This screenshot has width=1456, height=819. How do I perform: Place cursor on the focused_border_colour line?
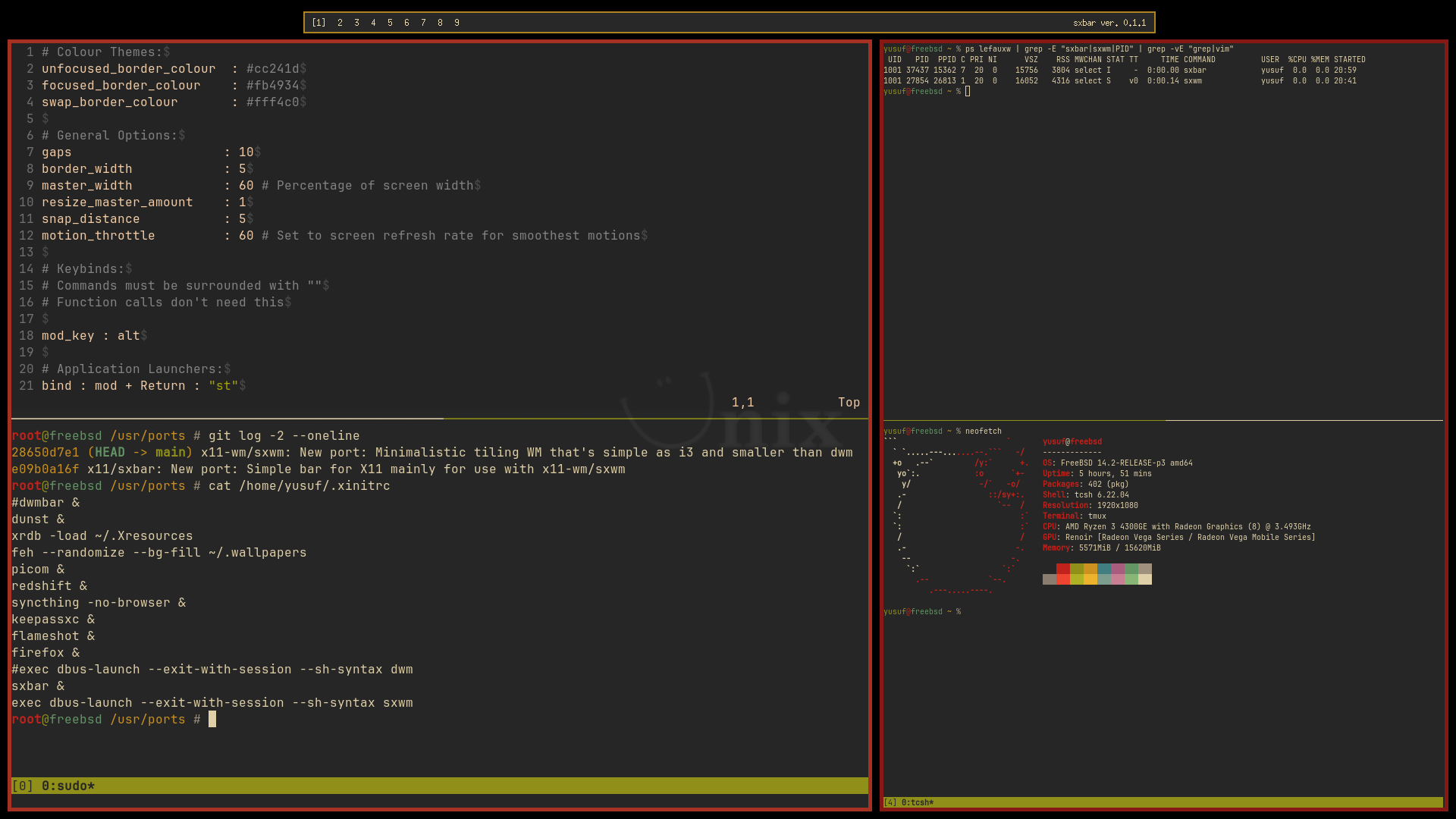click(121, 86)
